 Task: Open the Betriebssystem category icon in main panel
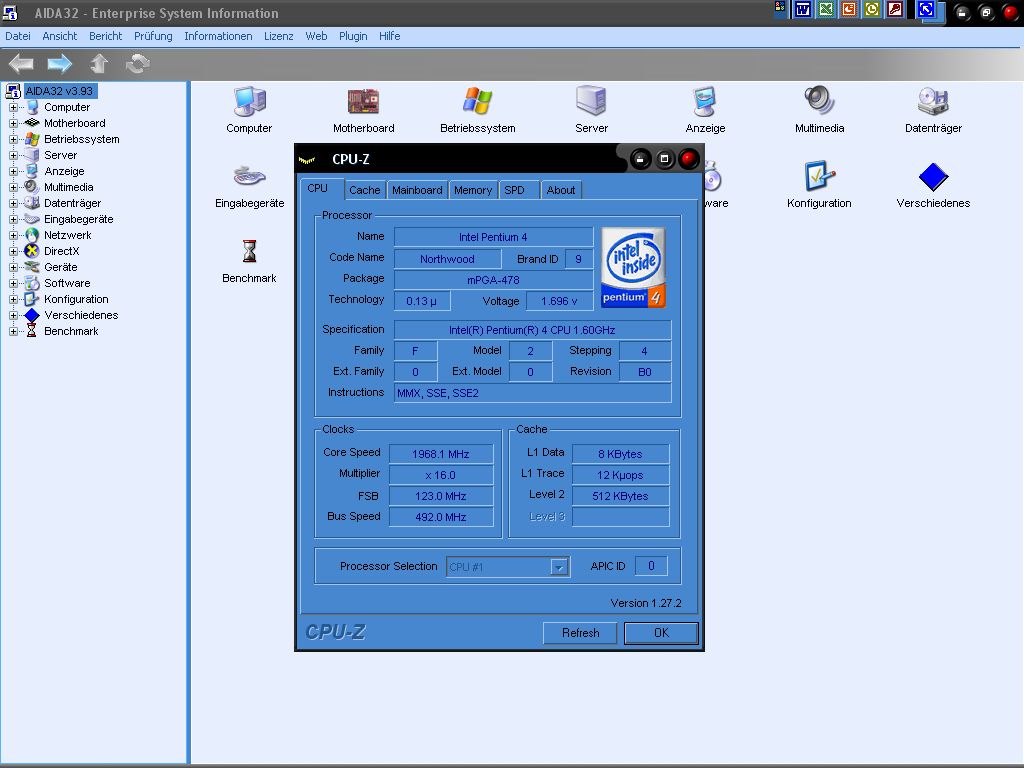[x=477, y=102]
